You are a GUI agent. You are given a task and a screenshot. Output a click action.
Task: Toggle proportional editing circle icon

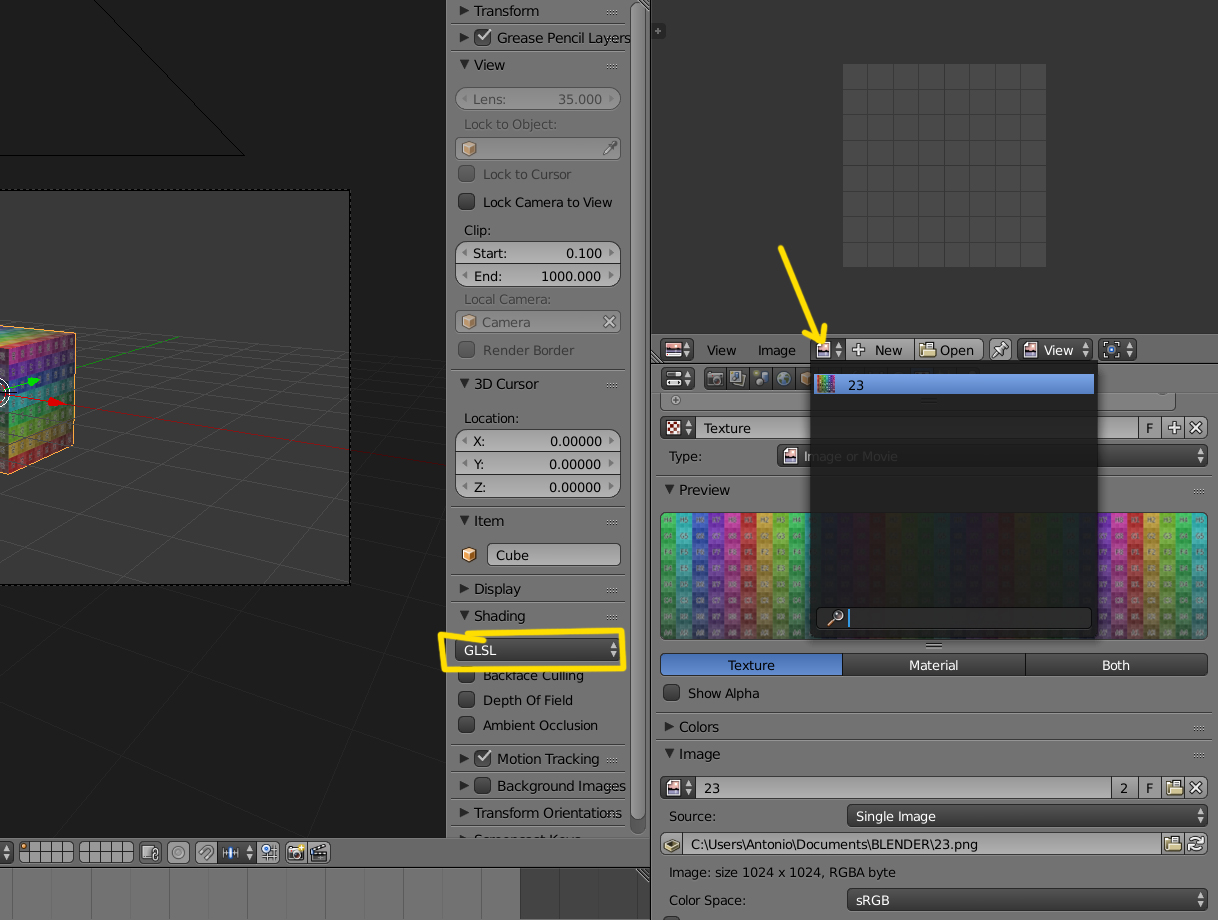click(x=178, y=853)
